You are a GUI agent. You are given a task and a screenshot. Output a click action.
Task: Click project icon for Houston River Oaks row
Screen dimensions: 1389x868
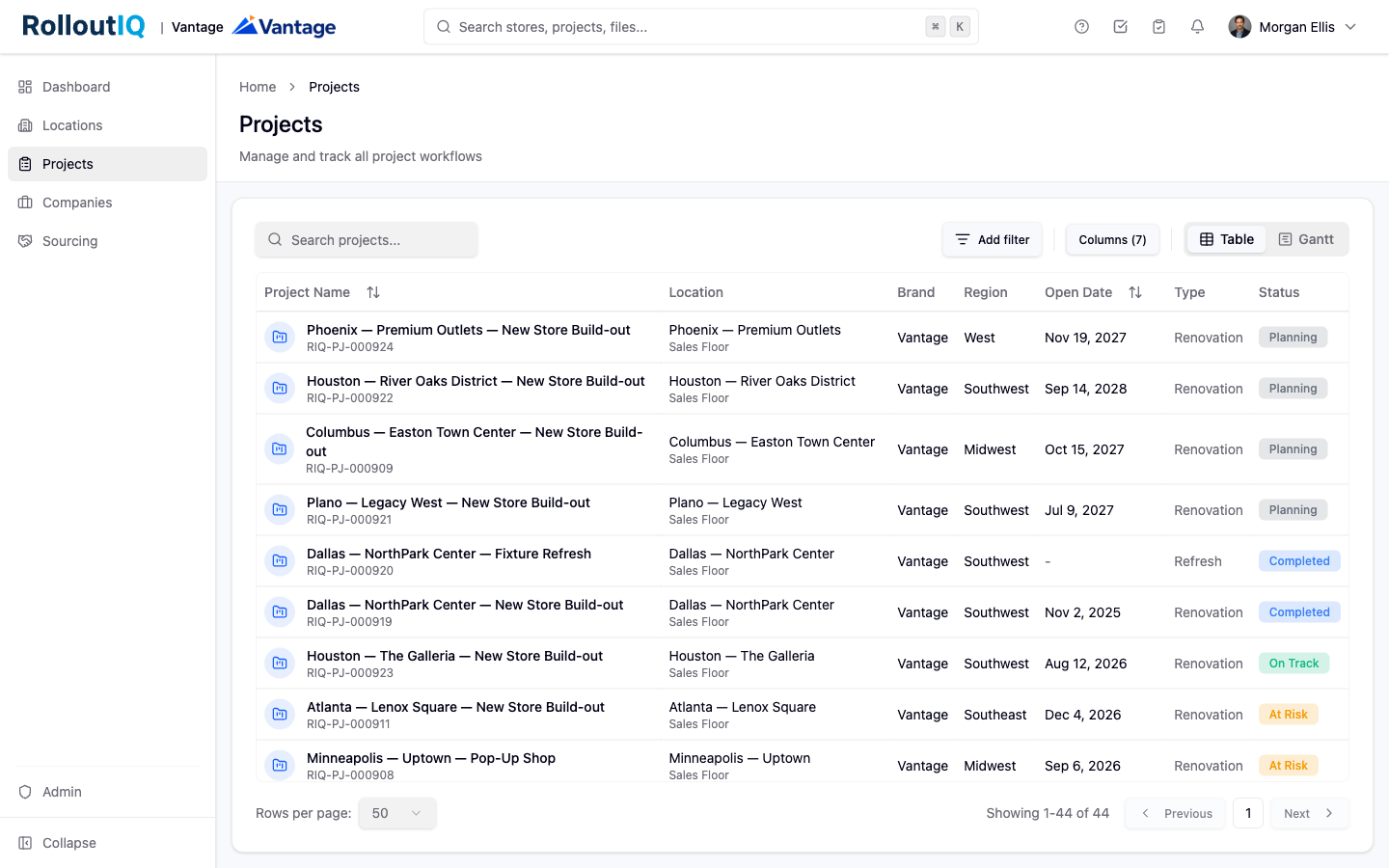[280, 389]
